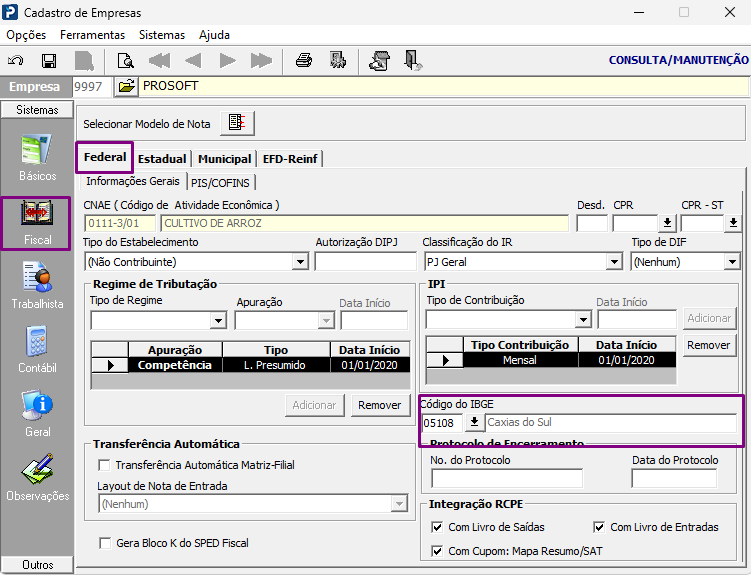Uncheck Com Livro de Entradas
Image resolution: width=751 pixels, height=579 pixels.
599,527
